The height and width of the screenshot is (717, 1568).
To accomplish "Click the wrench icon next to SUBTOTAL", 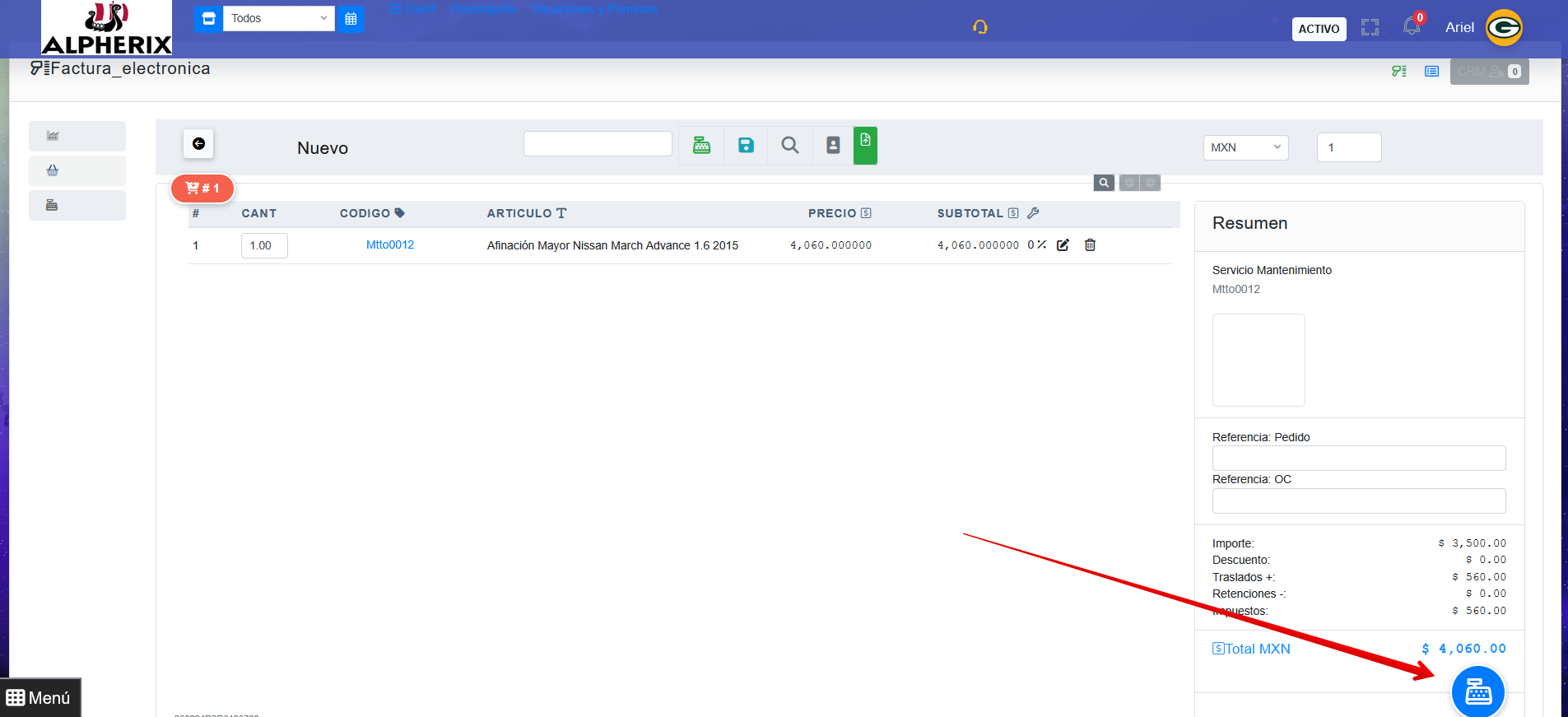I will click(1033, 213).
